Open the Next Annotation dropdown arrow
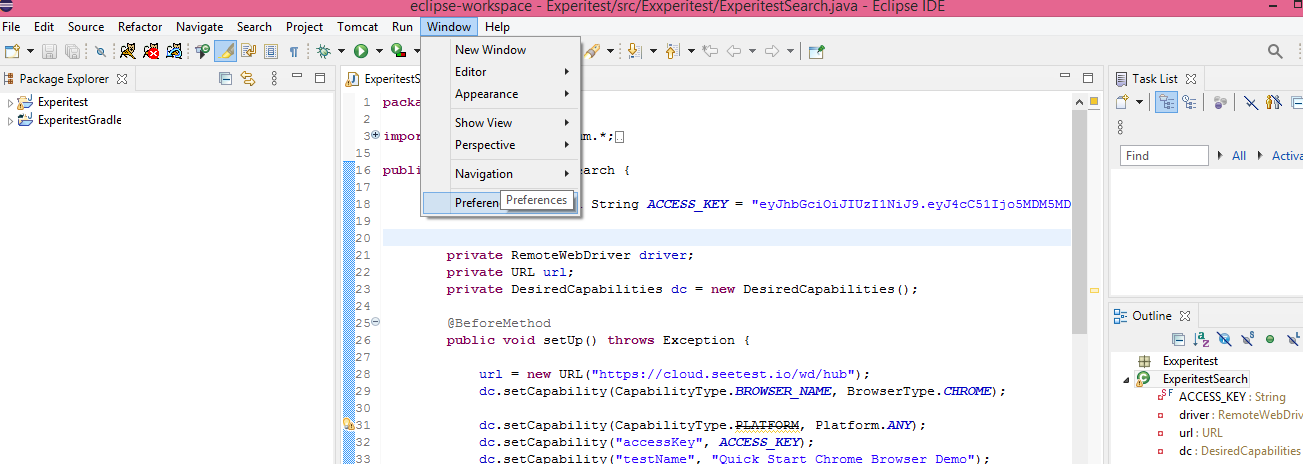Image resolution: width=1303 pixels, height=464 pixels. 652,51
